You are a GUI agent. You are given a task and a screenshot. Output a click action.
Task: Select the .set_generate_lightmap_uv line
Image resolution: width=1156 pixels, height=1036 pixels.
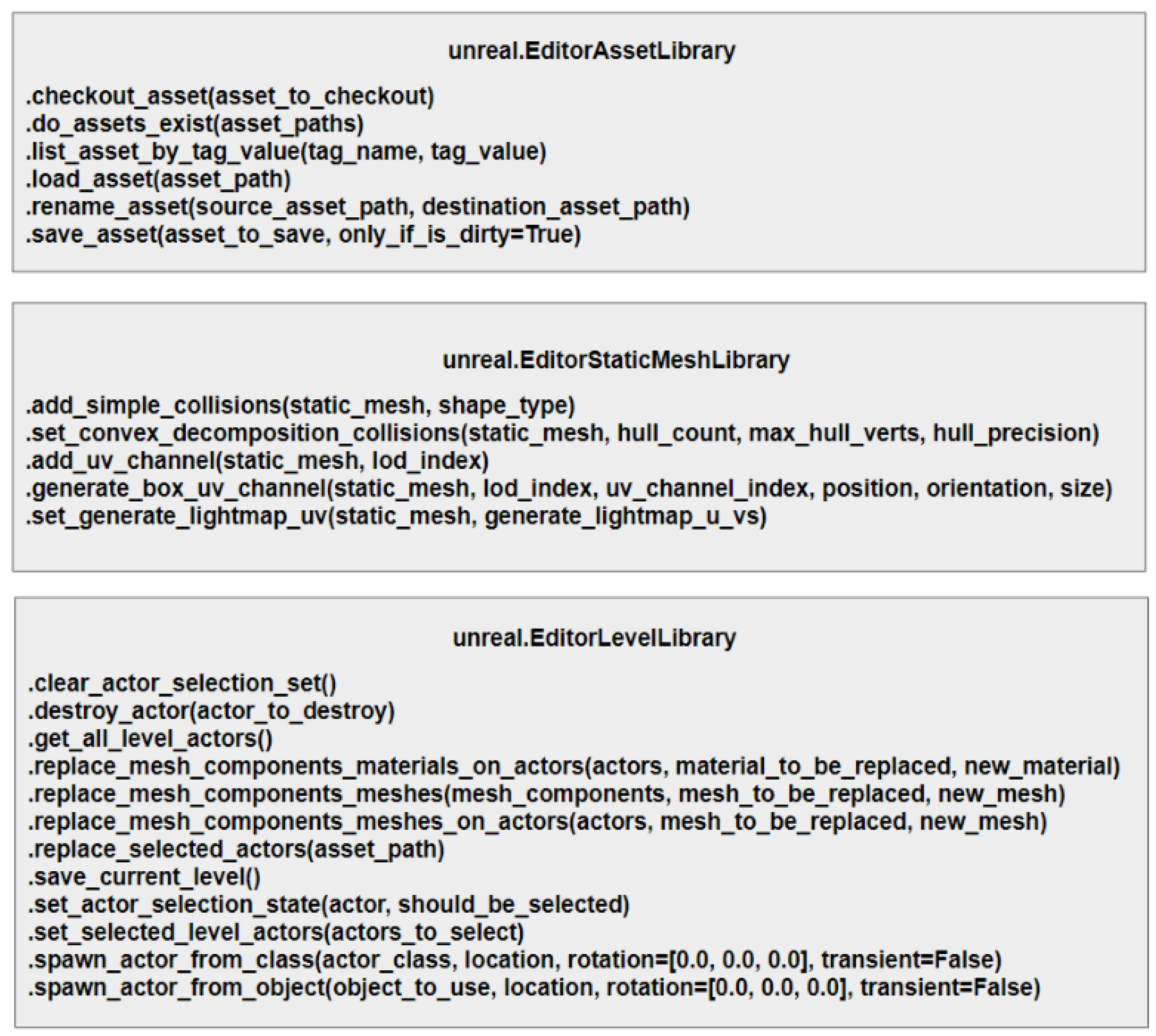(x=396, y=516)
